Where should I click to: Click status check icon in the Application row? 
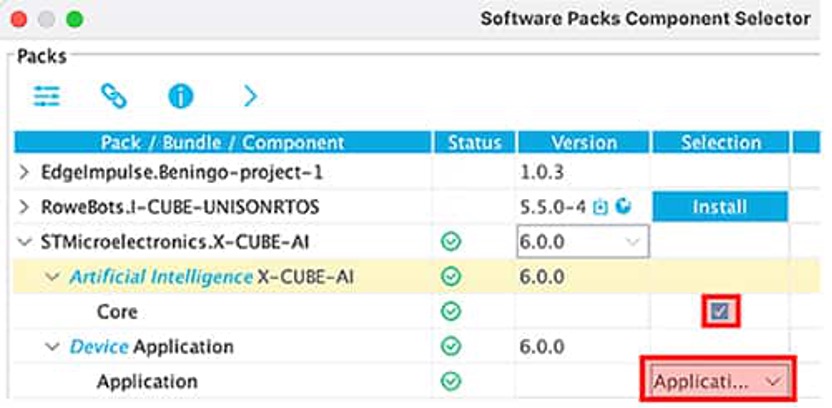point(451,381)
